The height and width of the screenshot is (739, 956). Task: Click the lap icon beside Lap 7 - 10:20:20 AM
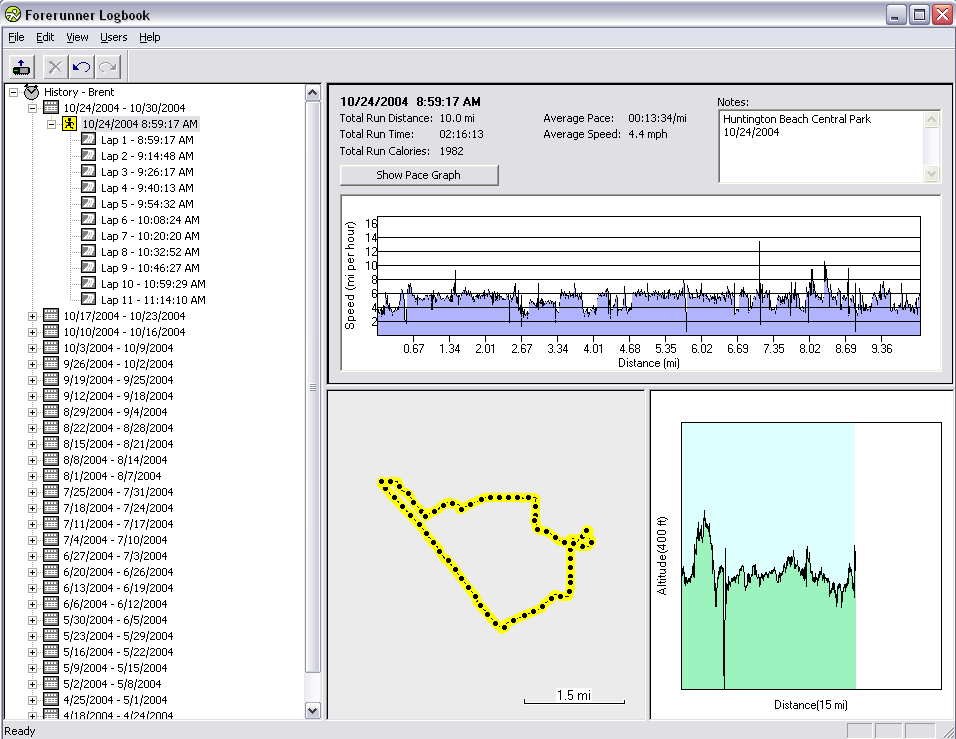click(x=88, y=235)
